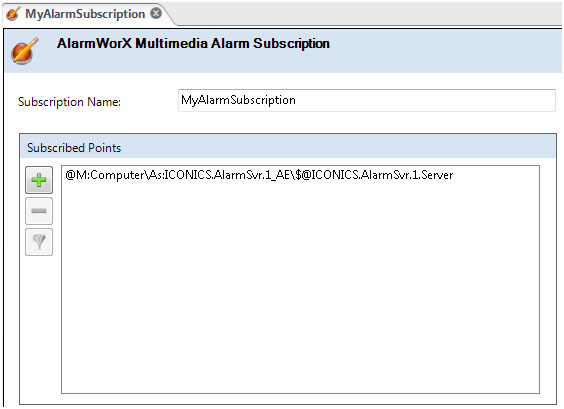
Task: Remove selected point using minus button
Action: coord(39,211)
